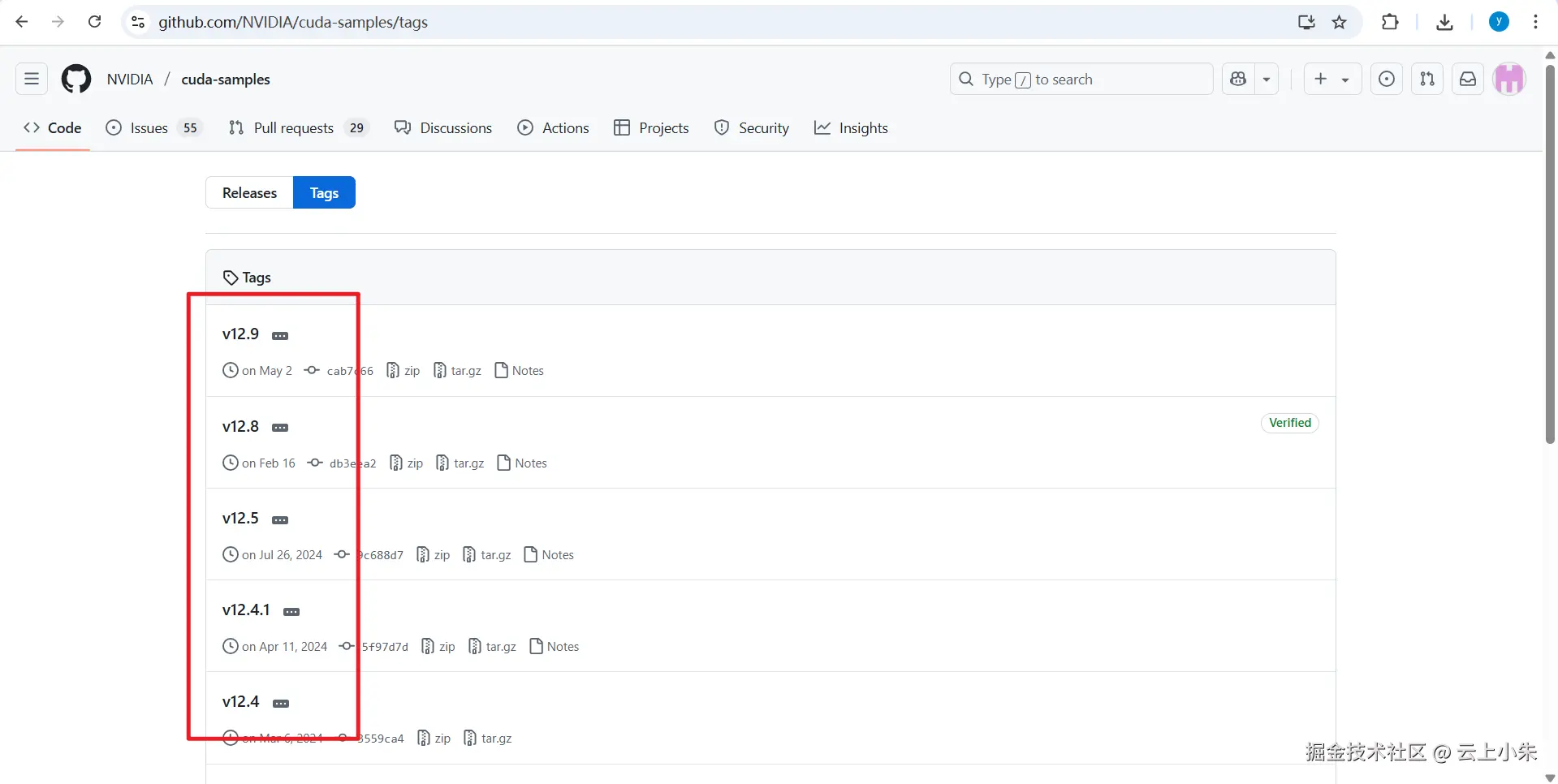Switch to the Issues tab
Screen dimensions: 1558x784
(153, 127)
